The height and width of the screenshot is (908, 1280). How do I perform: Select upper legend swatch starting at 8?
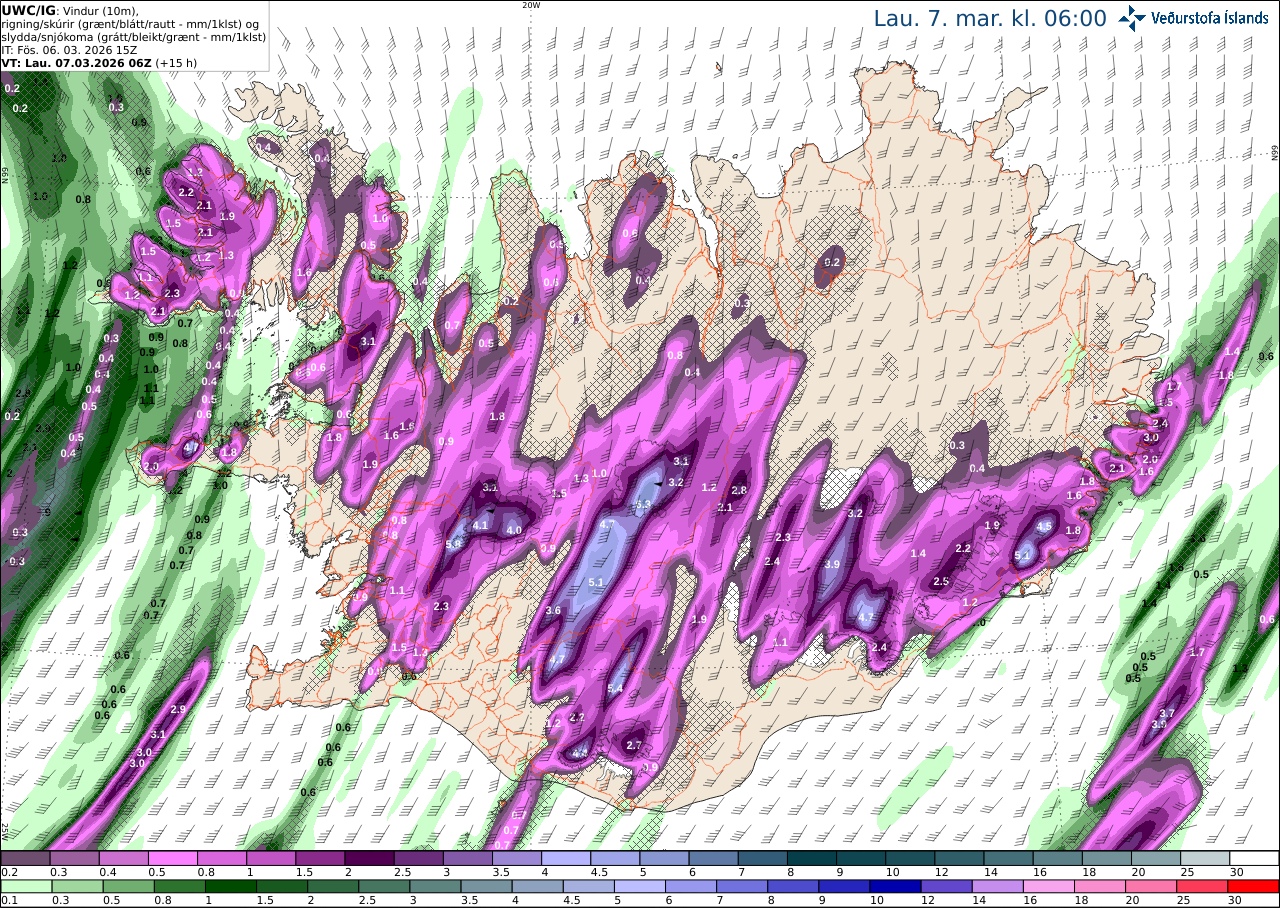click(x=812, y=858)
